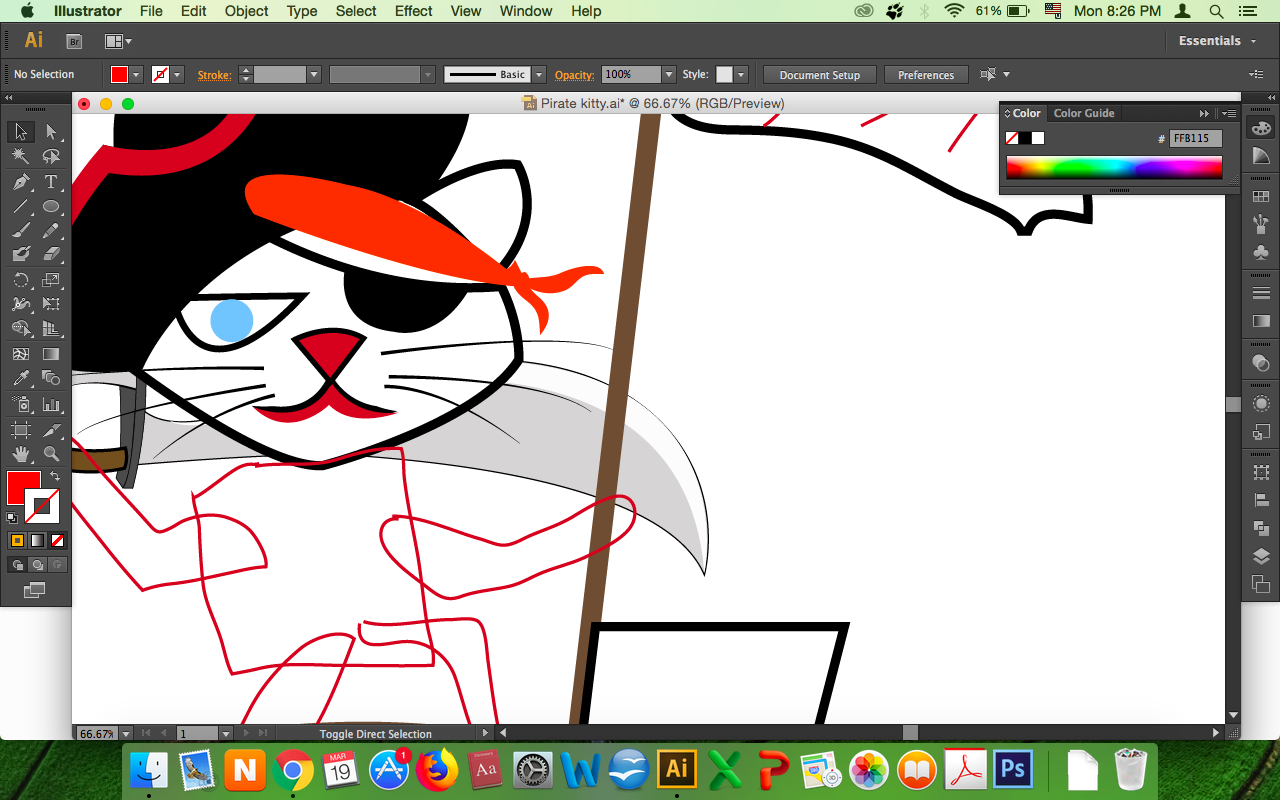The image size is (1280, 800).
Task: Select the Line Segment tool
Action: tap(21, 207)
